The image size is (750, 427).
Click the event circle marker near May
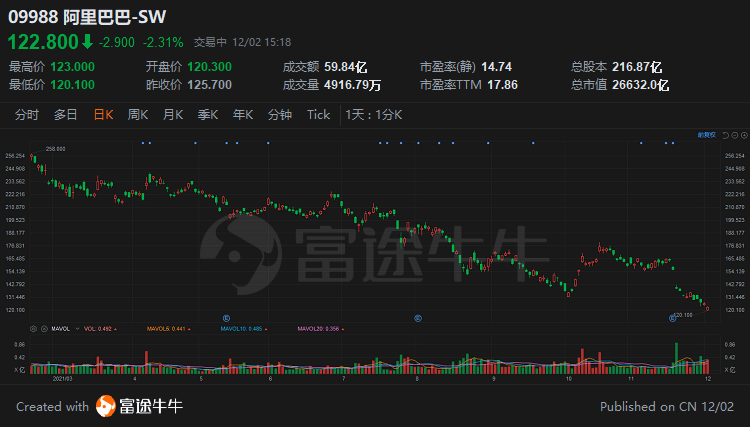click(227, 318)
